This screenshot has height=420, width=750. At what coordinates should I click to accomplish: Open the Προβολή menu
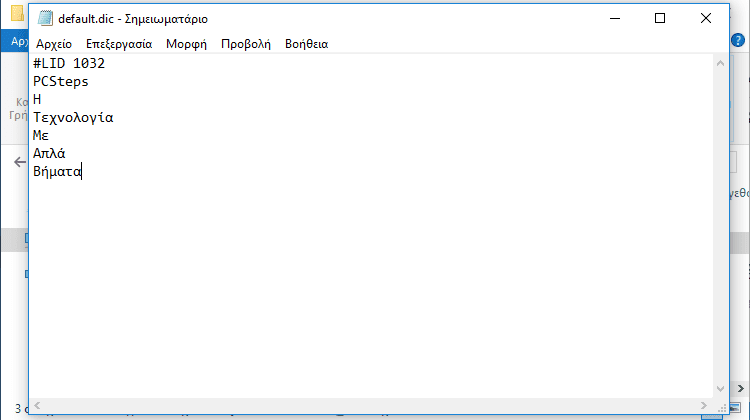coord(245,44)
